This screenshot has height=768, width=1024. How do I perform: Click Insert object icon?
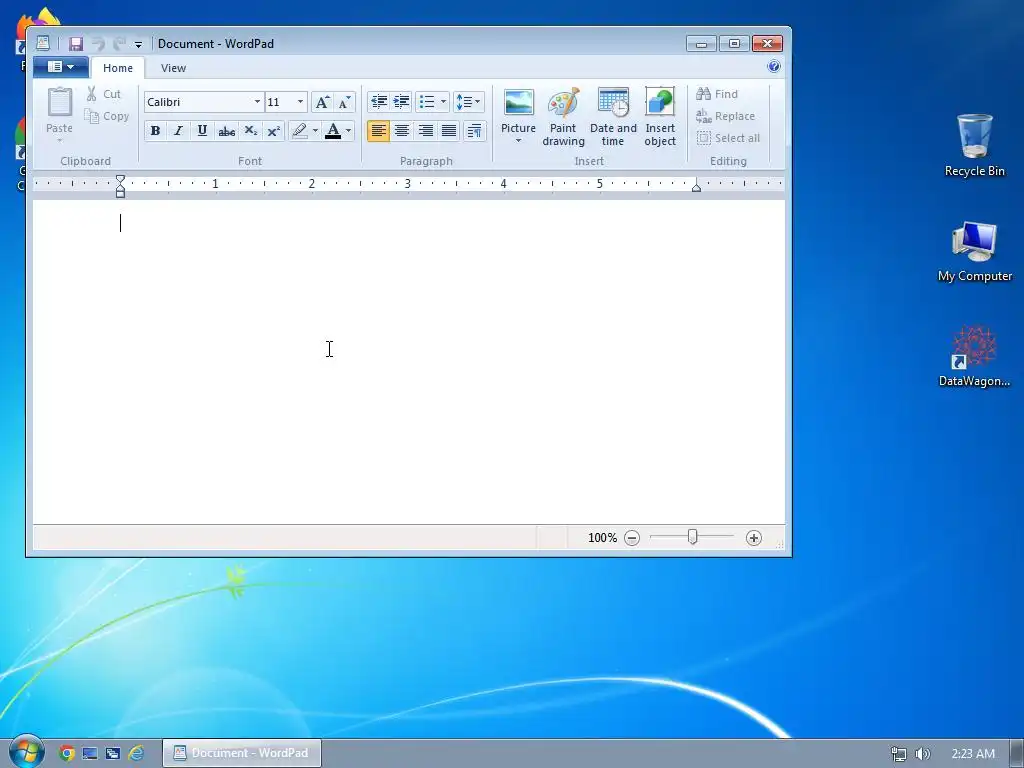(660, 117)
